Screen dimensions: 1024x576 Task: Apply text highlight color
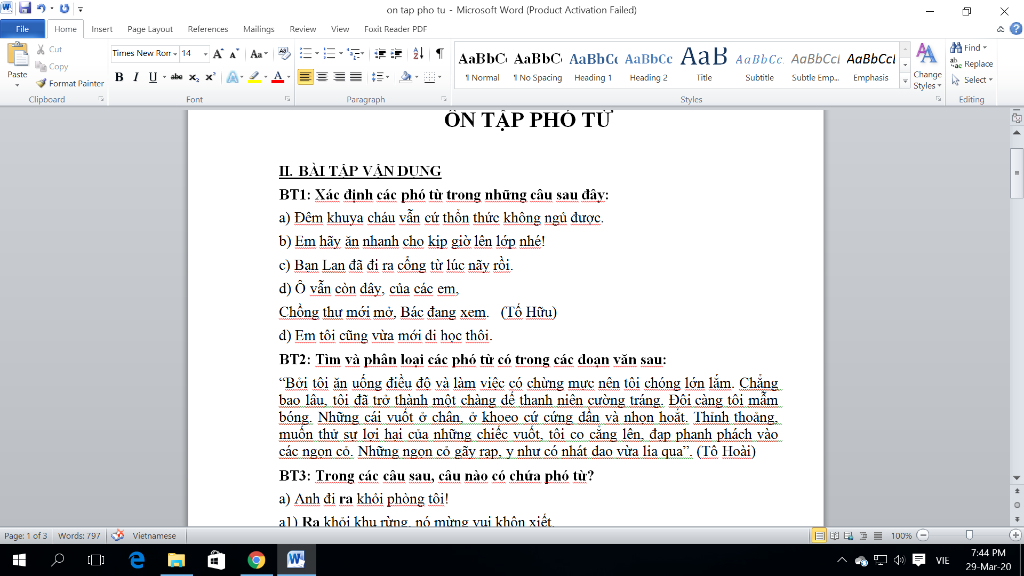pyautogui.click(x=255, y=77)
